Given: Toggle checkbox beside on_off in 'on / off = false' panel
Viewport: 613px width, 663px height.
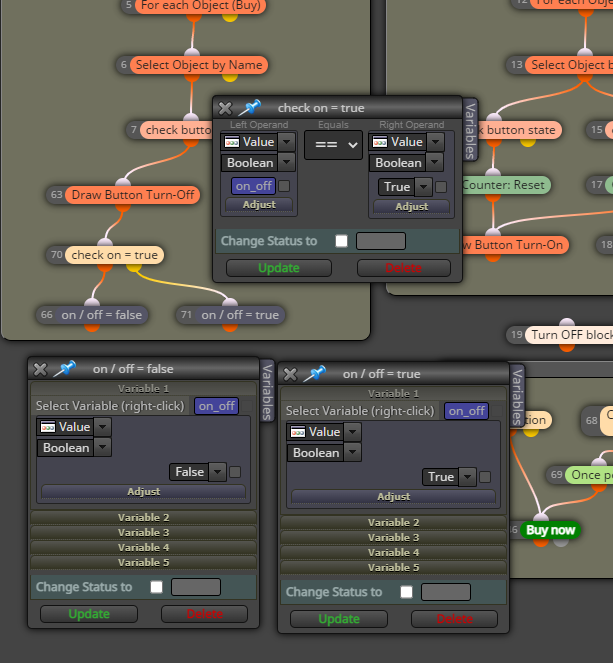Looking at the screenshot, I should [247, 406].
